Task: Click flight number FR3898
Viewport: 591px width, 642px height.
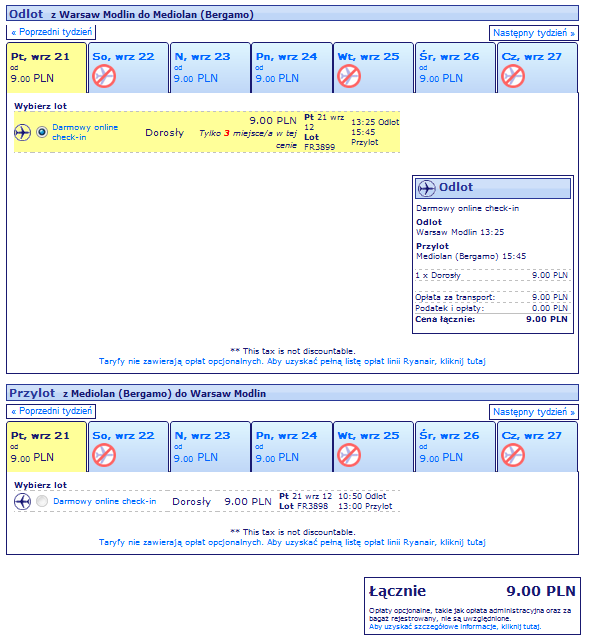Action: (x=312, y=506)
